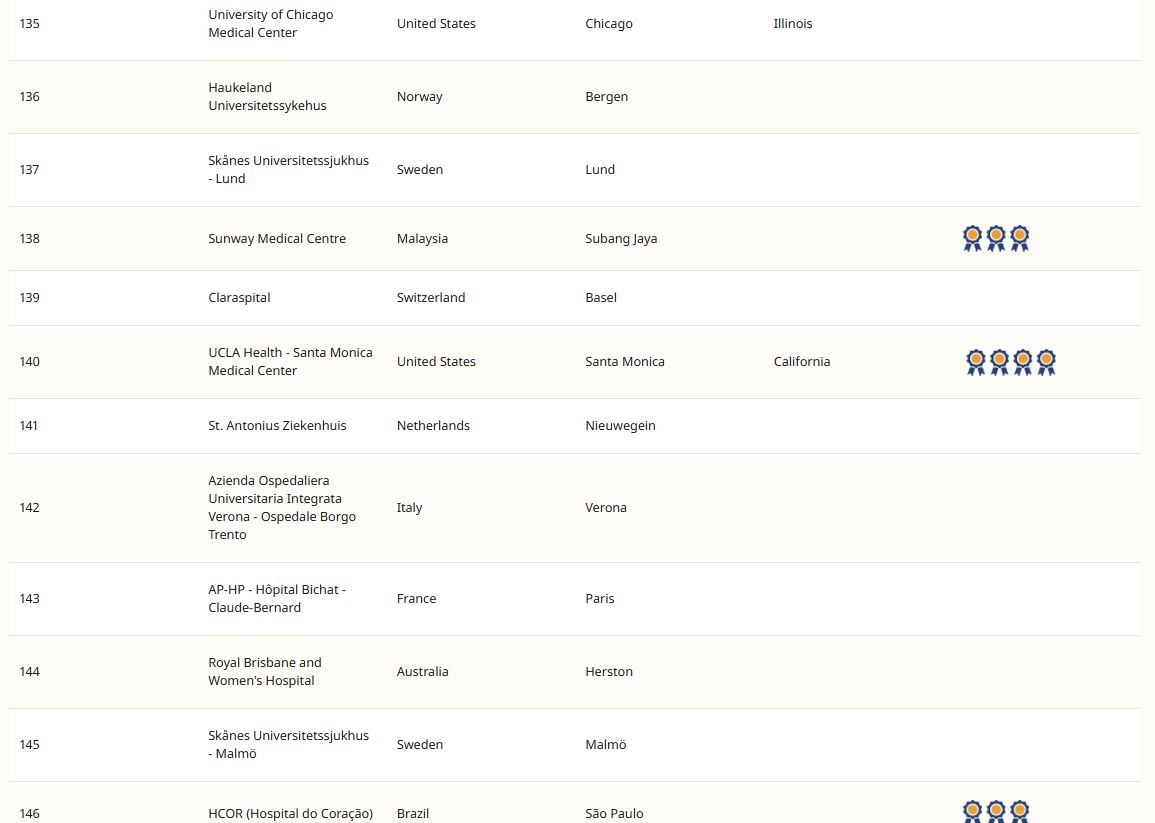Click fourth award ribbon in UCLA Health row
This screenshot has height=823, width=1155.
tap(1046, 362)
